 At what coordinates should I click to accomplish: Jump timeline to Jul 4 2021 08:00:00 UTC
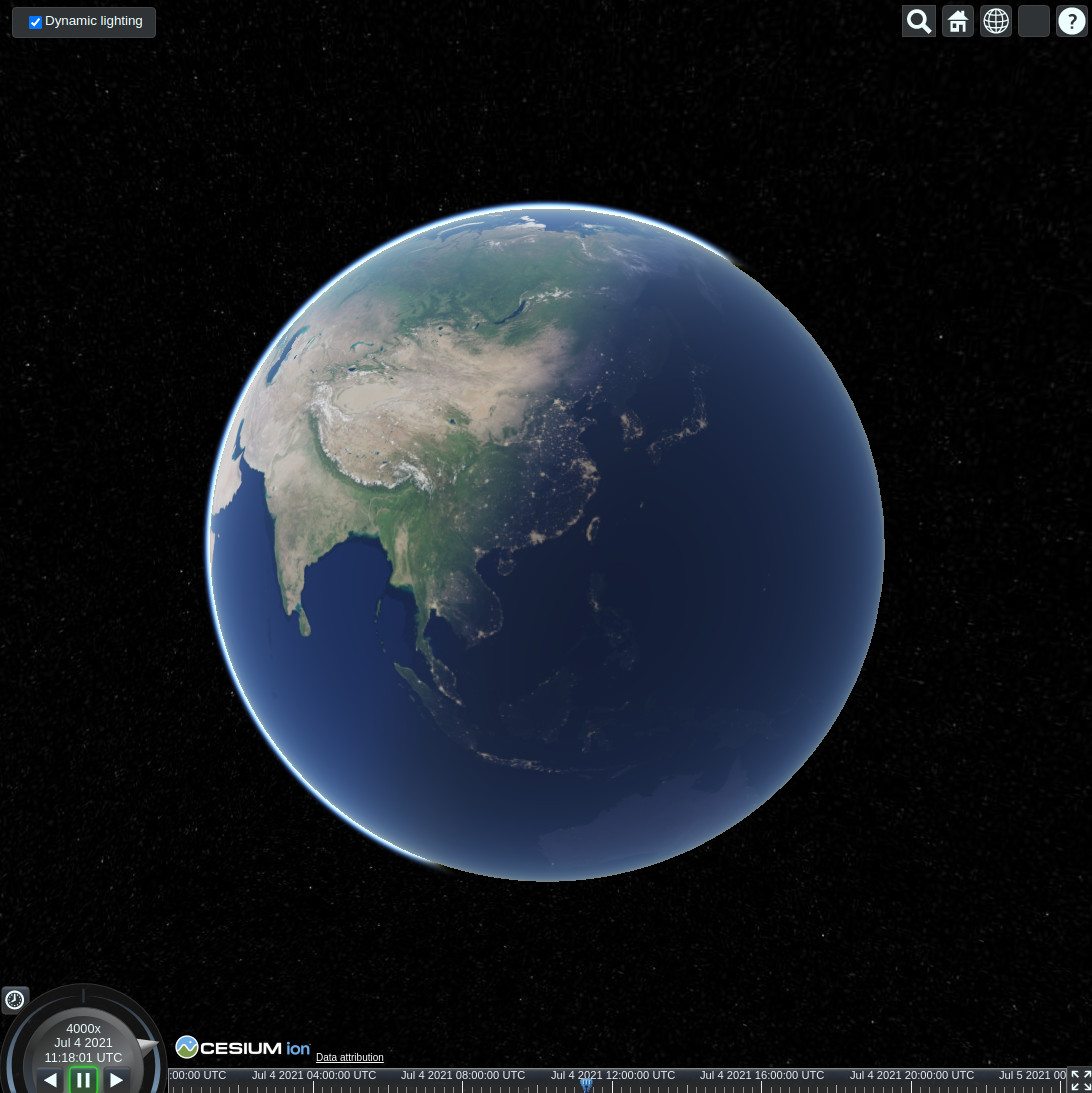(463, 1075)
